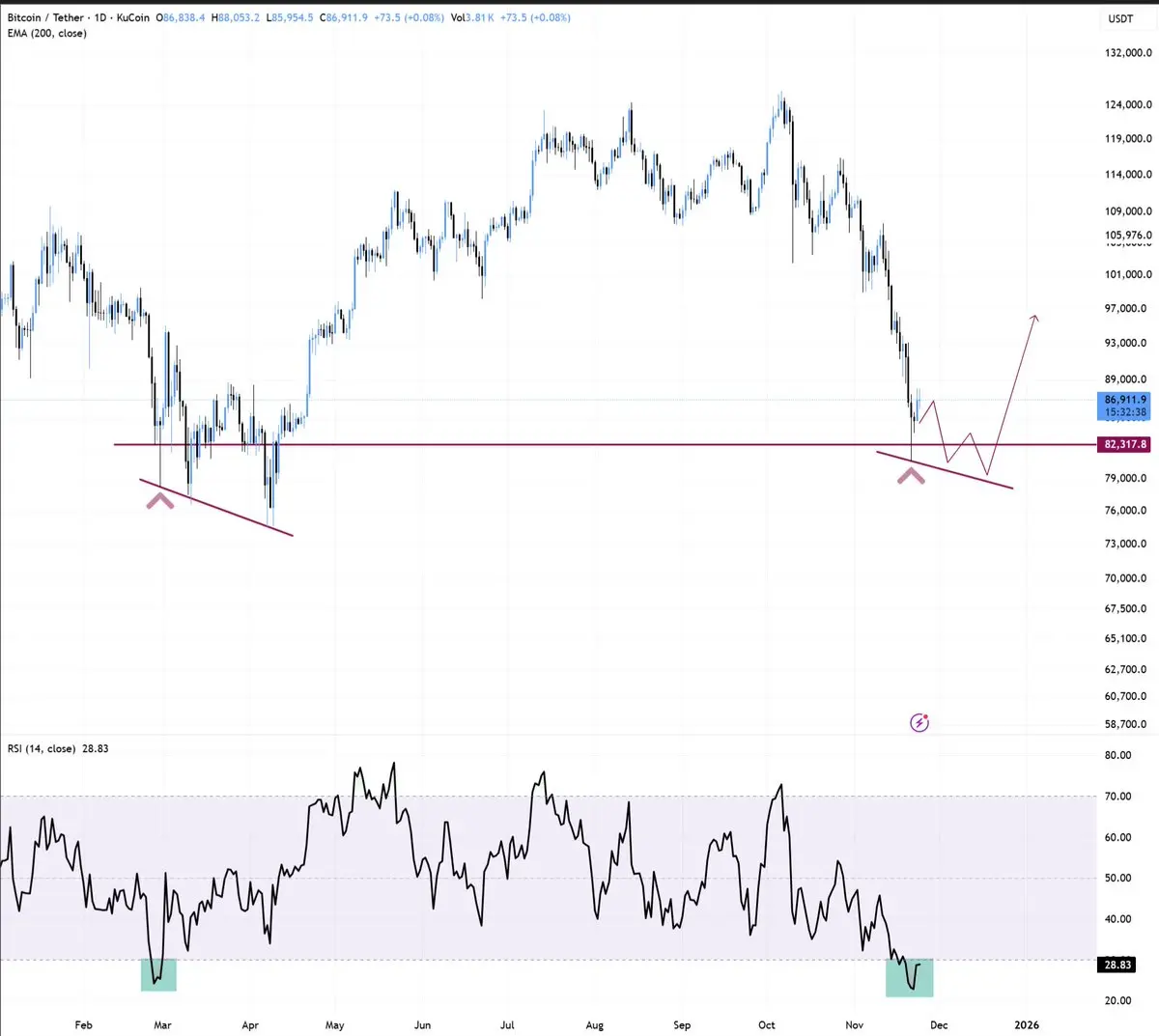This screenshot has height=1036, width=1159.
Task: Select the 82,317.8 horizontal support line
Action: 605,444
